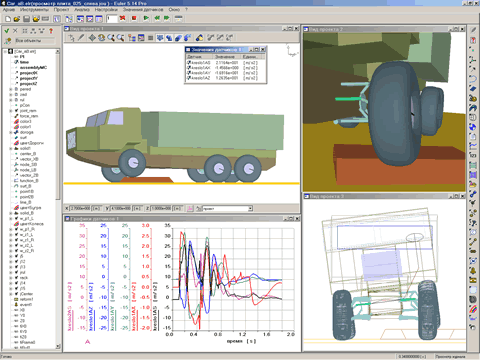Click the red exclamation mark icon
Image resolution: width=480 pixels, height=360 pixels.
pos(51,31)
